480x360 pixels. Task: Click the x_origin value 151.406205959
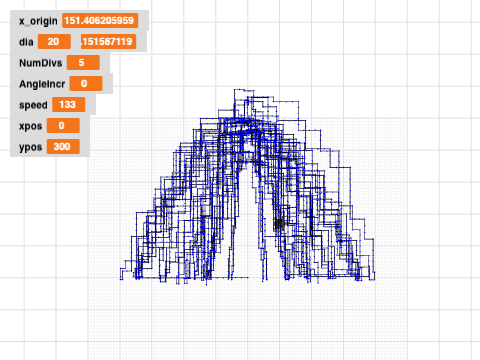click(100, 21)
